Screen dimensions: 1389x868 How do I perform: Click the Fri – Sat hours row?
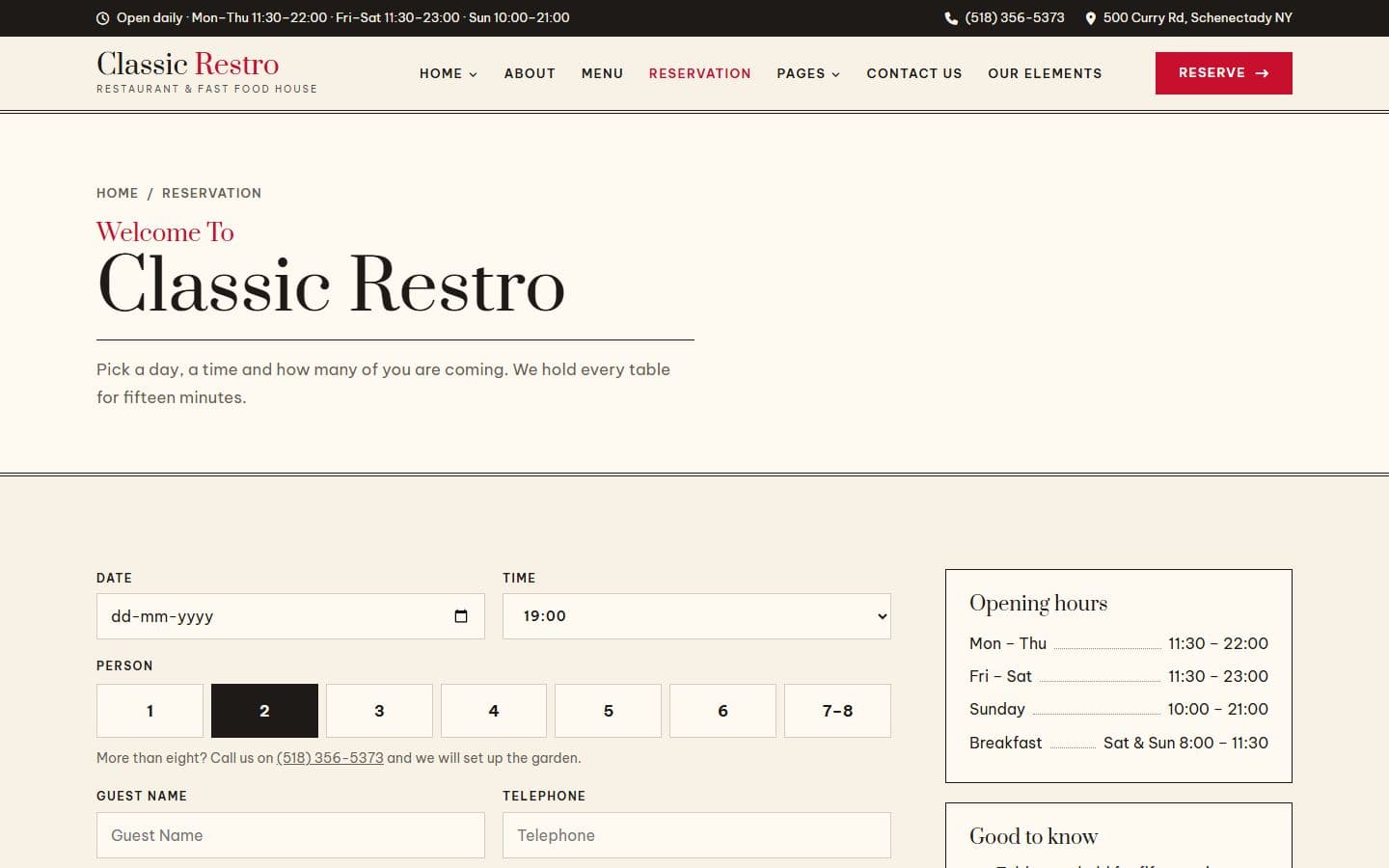[x=1119, y=676]
